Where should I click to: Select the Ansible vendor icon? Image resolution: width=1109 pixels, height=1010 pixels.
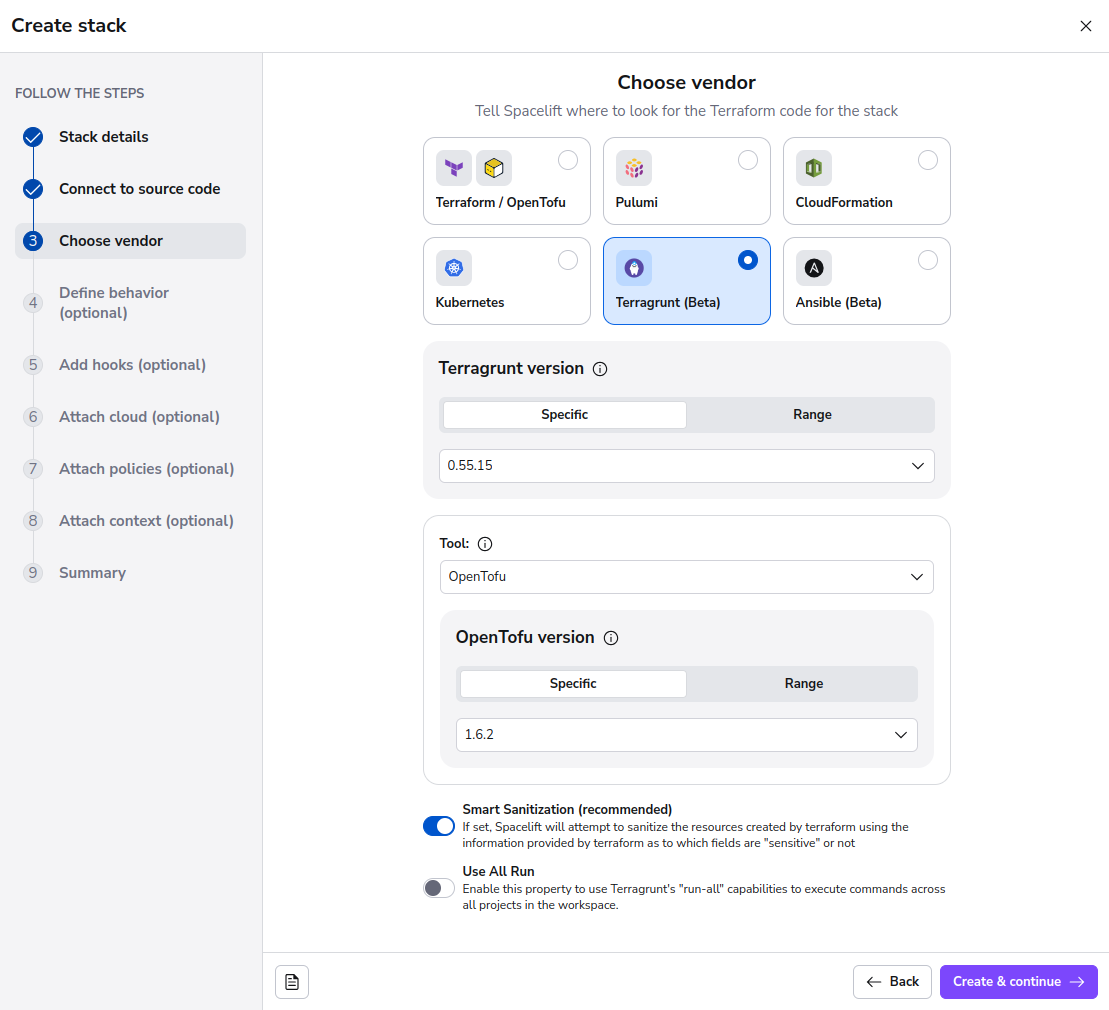click(813, 268)
